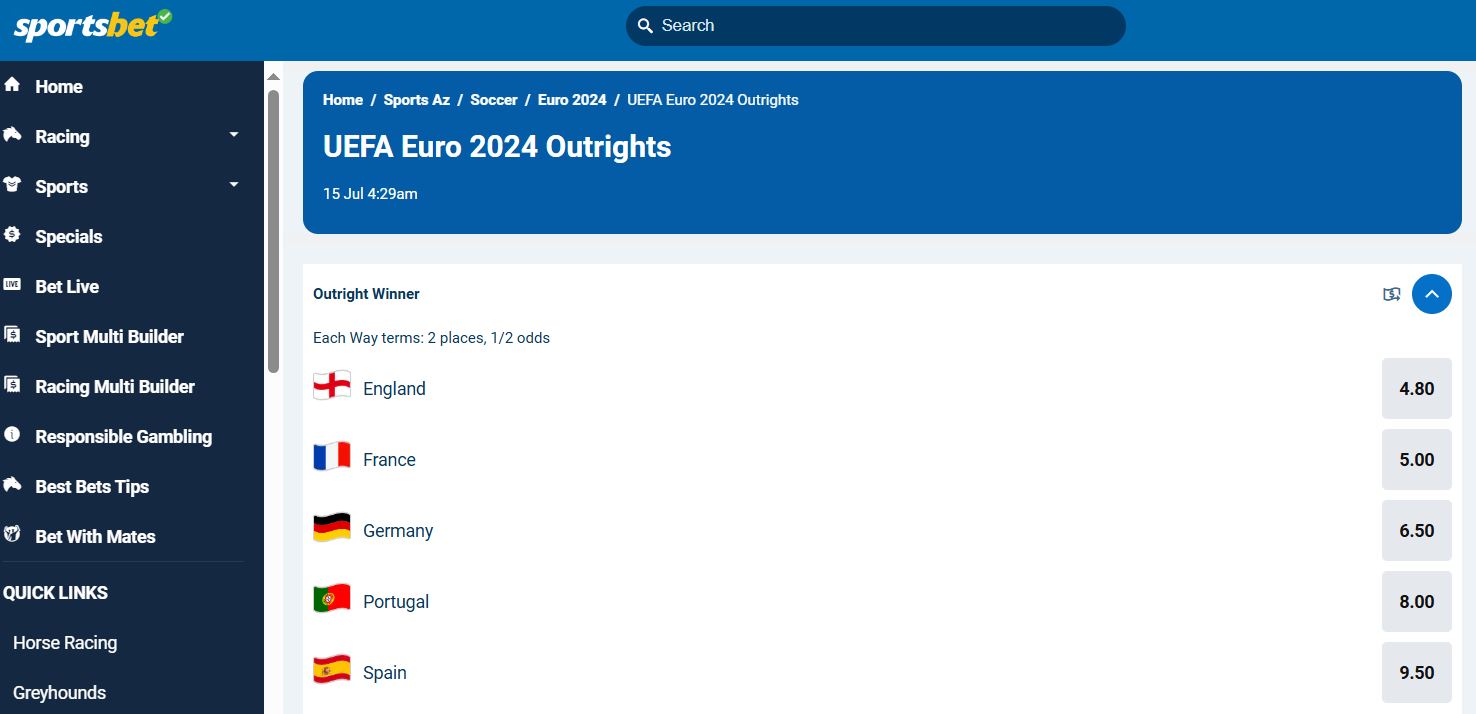
Task: Click the cash out icon beside Outright Winner
Action: point(1391,294)
